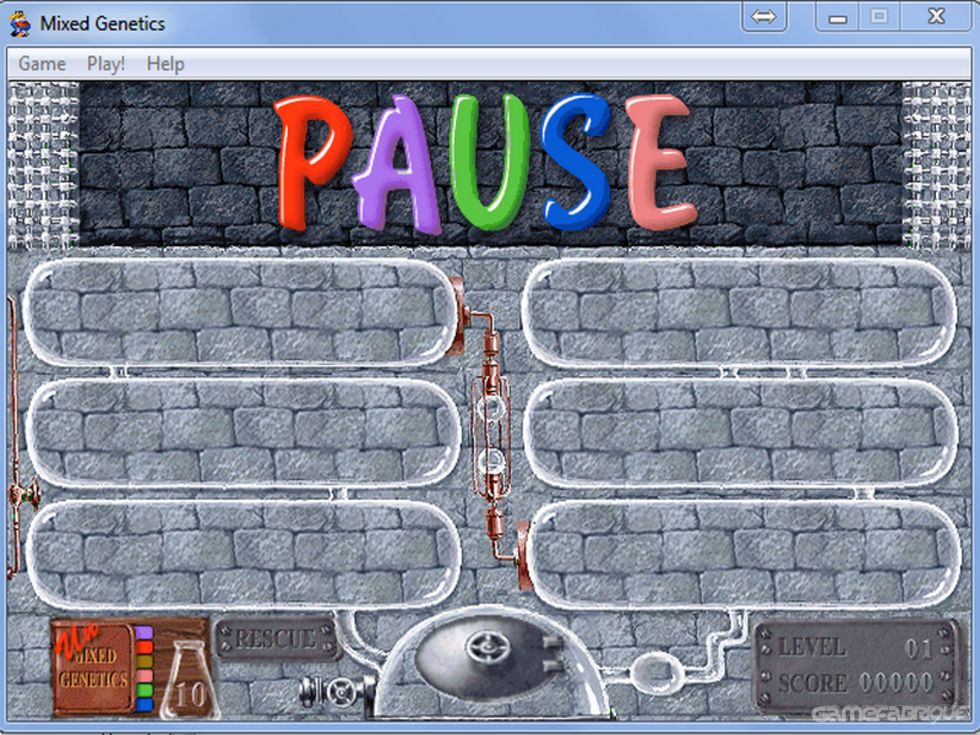Click the green letter U in PAUSE
The image size is (980, 735).
click(489, 161)
